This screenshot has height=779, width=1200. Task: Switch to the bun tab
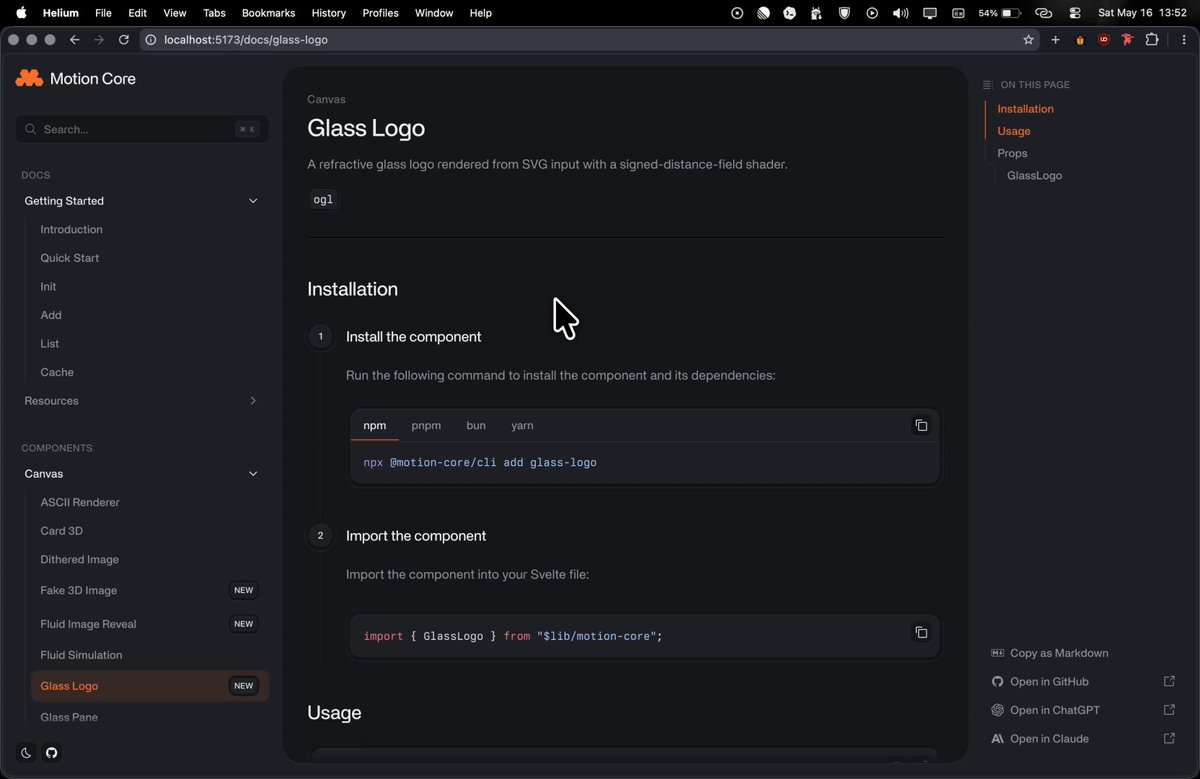[x=476, y=426]
